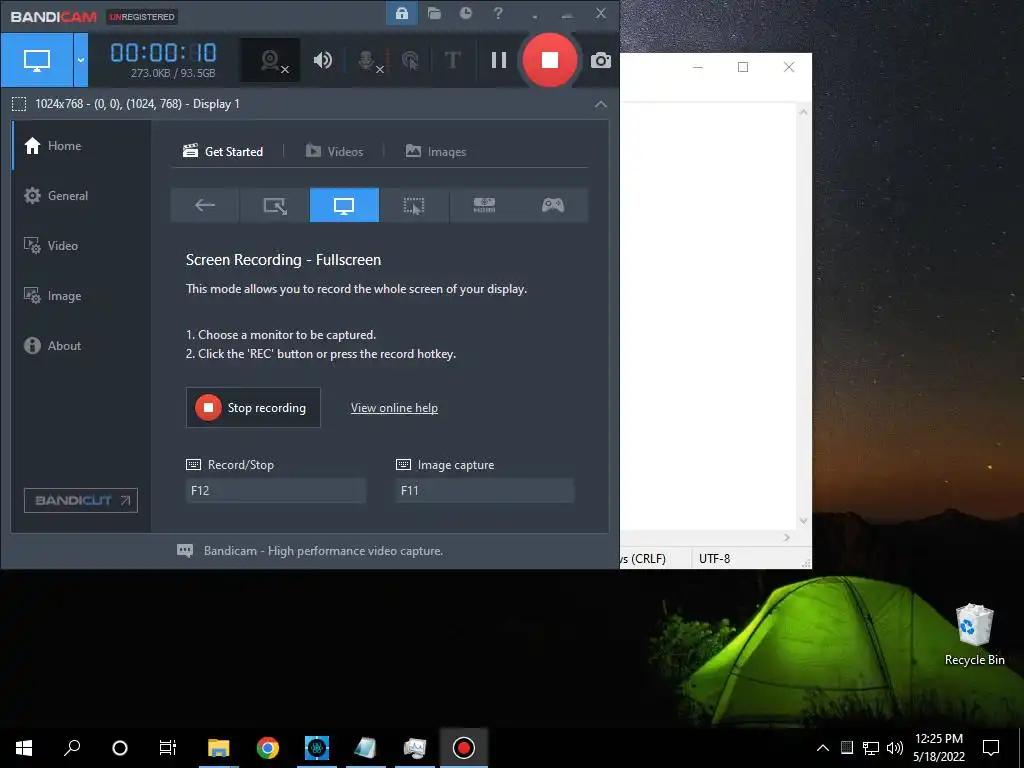The height and width of the screenshot is (768, 1024).
Task: Switch to the Videos tab
Action: (334, 152)
